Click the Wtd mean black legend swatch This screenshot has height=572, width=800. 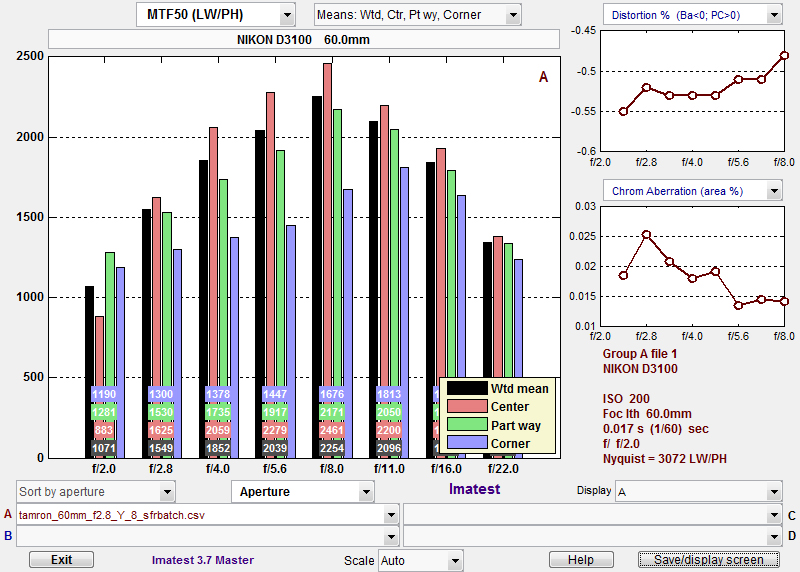[x=467, y=388]
